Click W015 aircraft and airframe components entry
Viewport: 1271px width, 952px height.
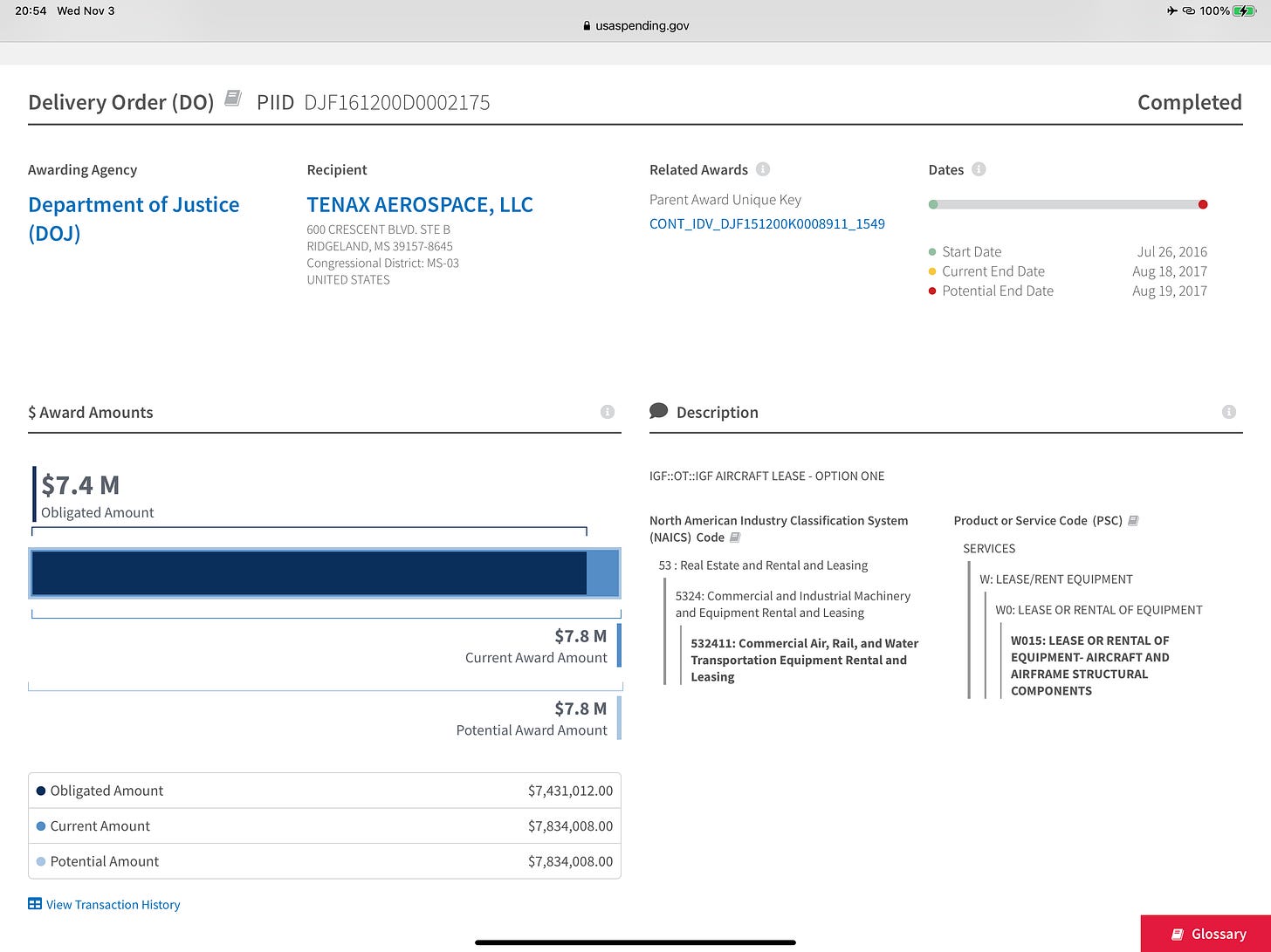click(x=1090, y=666)
